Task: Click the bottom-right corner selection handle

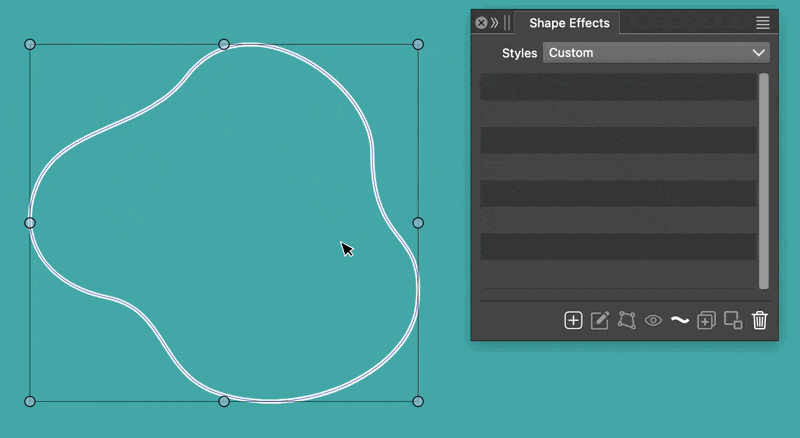Action: click(x=418, y=401)
